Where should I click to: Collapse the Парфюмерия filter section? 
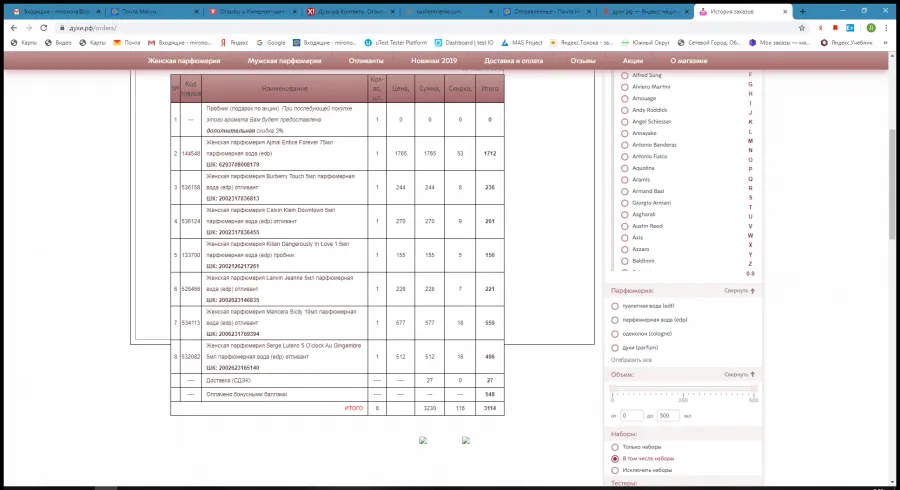click(x=739, y=291)
